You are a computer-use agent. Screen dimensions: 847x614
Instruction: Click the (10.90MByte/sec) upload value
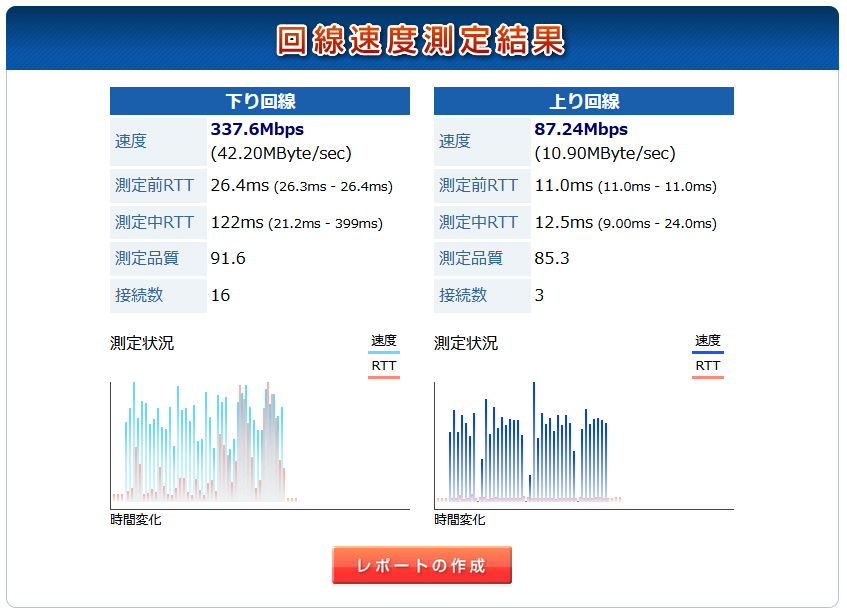point(605,153)
